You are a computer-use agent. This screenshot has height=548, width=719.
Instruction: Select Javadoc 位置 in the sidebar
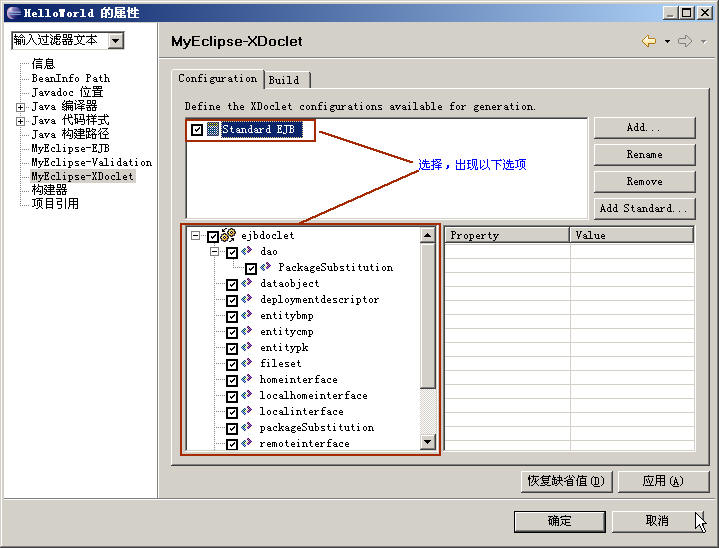(x=67, y=92)
